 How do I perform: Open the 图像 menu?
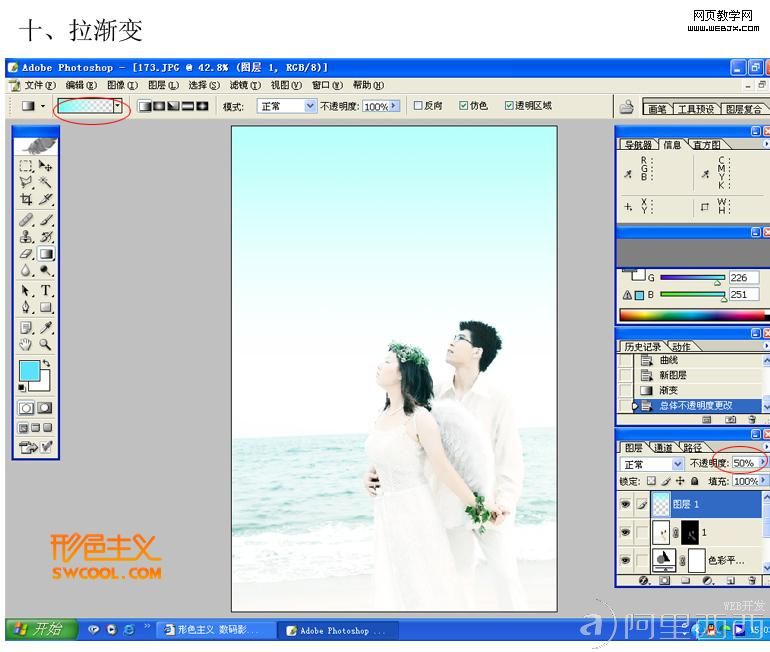122,85
